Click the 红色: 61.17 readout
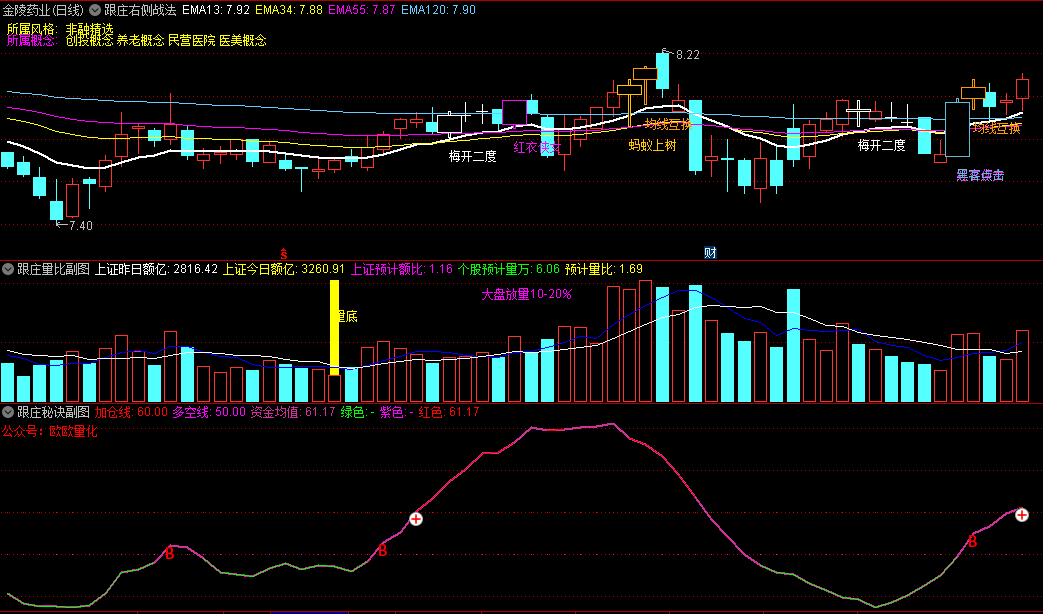 [449, 412]
